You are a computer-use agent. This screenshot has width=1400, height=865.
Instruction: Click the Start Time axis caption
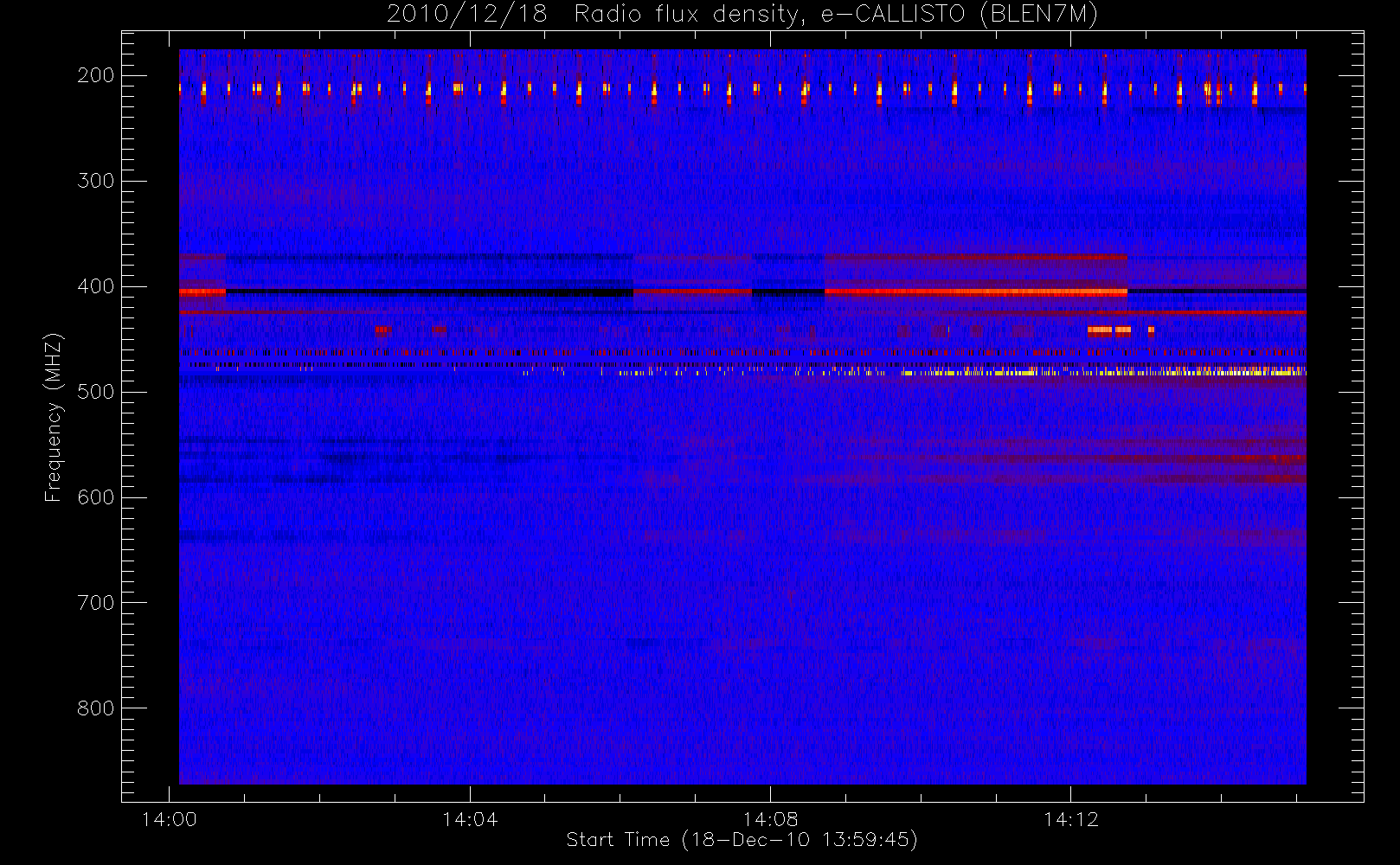[x=742, y=840]
